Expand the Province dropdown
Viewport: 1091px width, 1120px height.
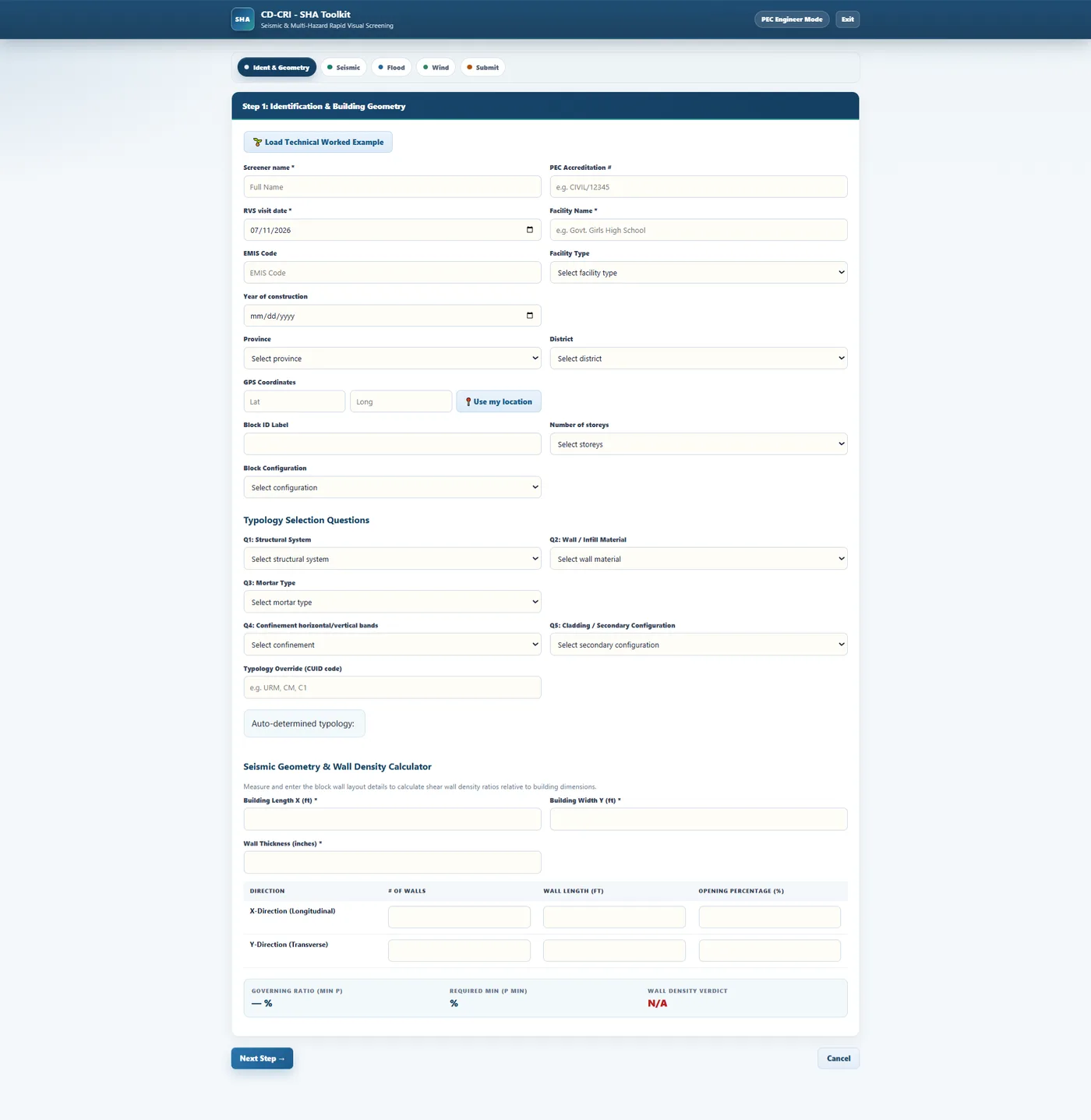(392, 359)
